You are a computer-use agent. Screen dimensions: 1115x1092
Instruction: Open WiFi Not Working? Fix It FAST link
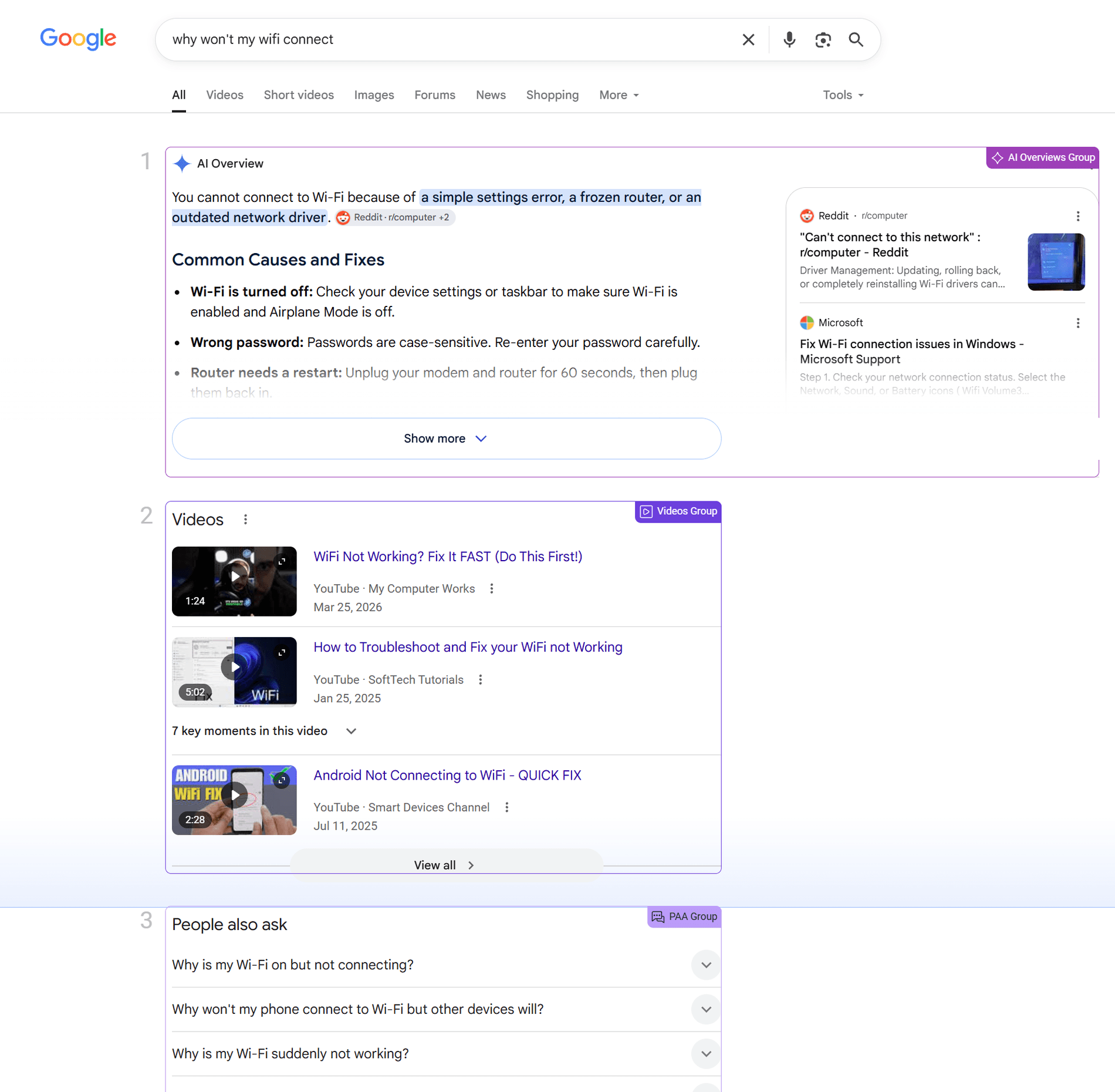448,556
